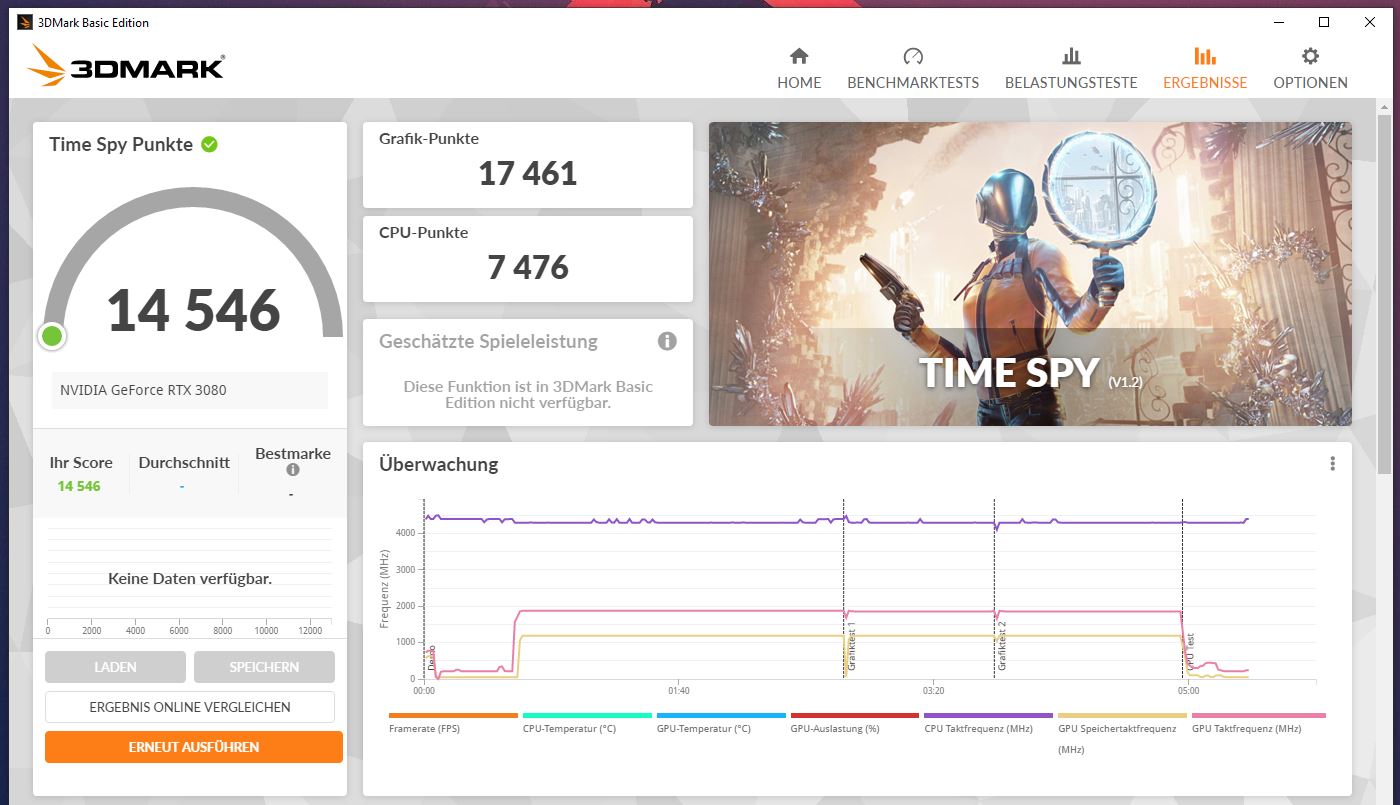The width and height of the screenshot is (1400, 805).
Task: Click ERNEUT AUSFÜHREN orange button
Action: click(194, 747)
